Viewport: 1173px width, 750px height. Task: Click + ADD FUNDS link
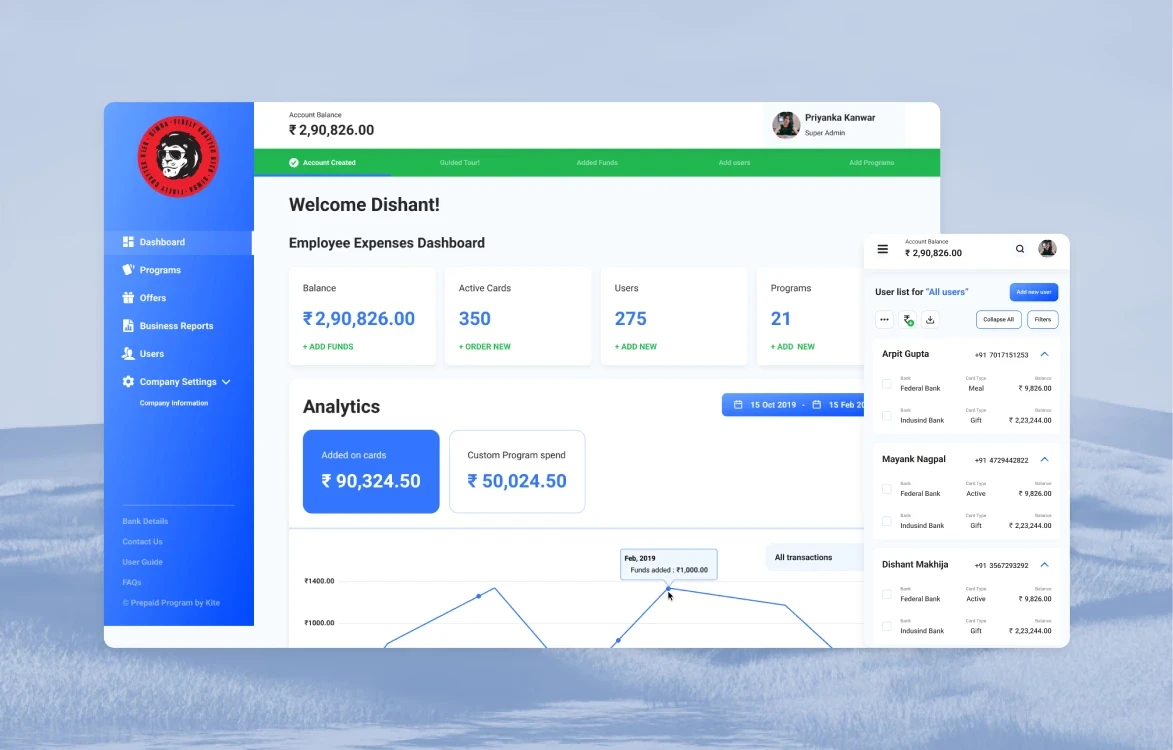click(328, 347)
